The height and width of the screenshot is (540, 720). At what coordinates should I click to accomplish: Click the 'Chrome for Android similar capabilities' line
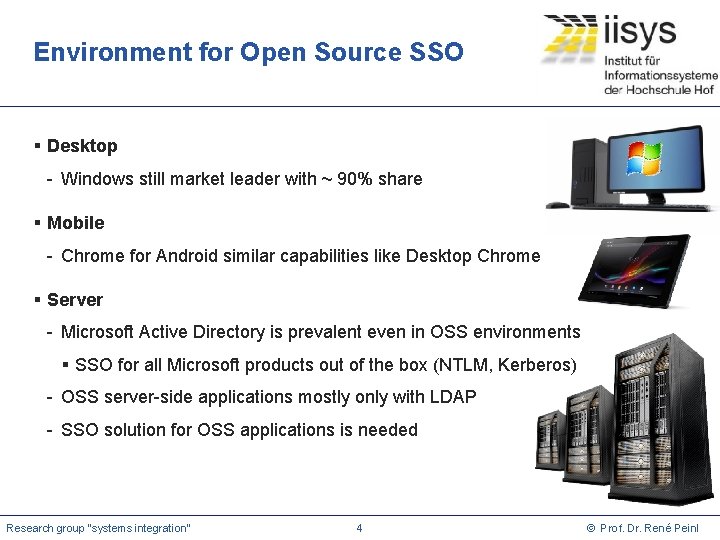pos(301,256)
